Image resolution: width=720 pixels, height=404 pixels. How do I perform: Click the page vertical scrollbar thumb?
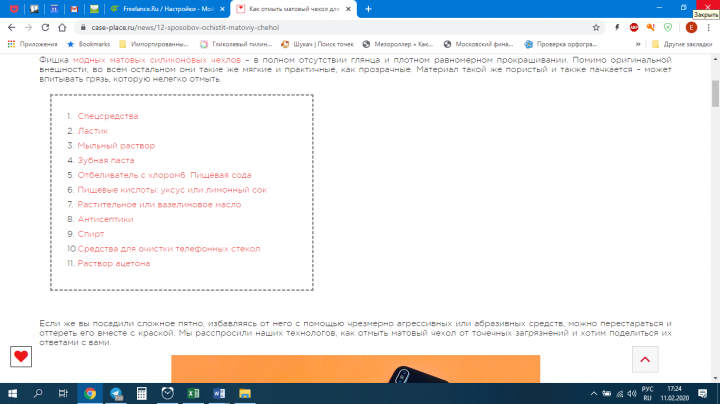point(715,93)
